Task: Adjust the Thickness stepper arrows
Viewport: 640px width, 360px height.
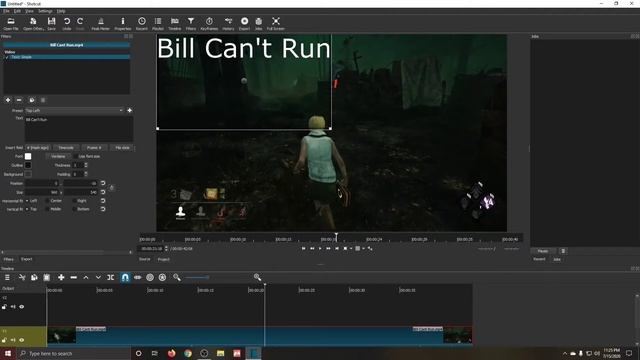Action: point(86,165)
